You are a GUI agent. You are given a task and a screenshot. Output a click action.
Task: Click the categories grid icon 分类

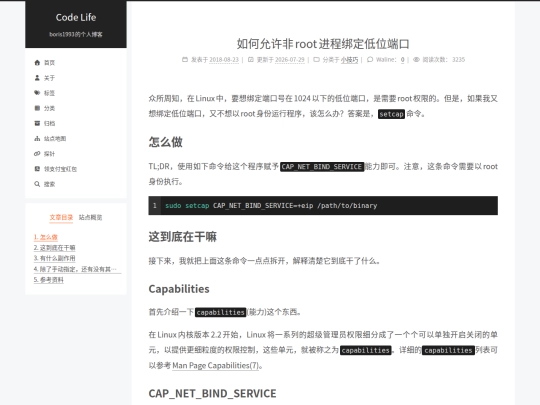point(37,108)
